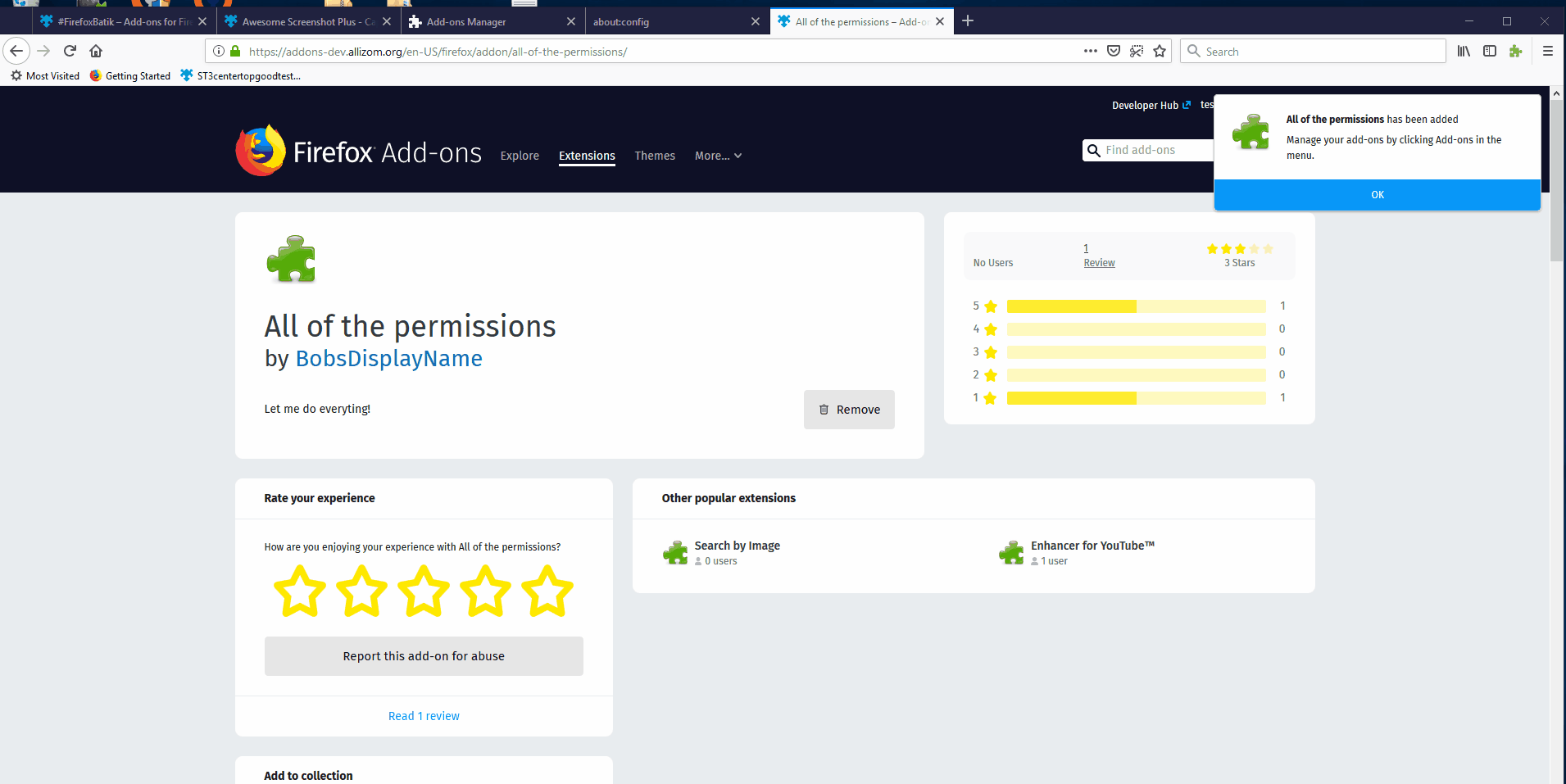Open Enhancer for YouTube extension
1566x784 pixels.
pos(1092,546)
